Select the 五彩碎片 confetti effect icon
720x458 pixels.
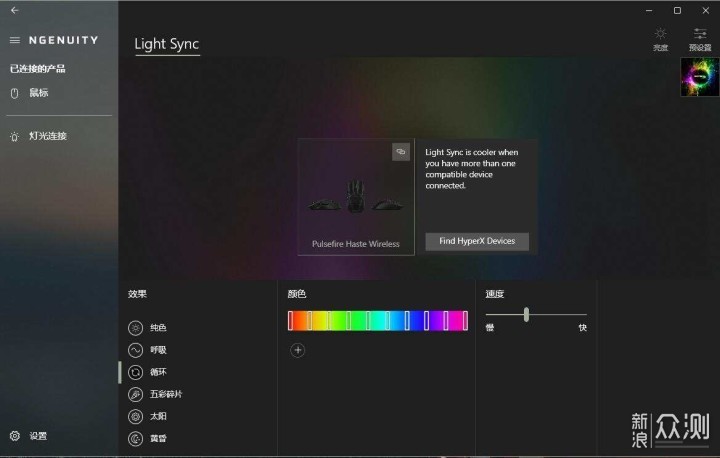tap(135, 394)
